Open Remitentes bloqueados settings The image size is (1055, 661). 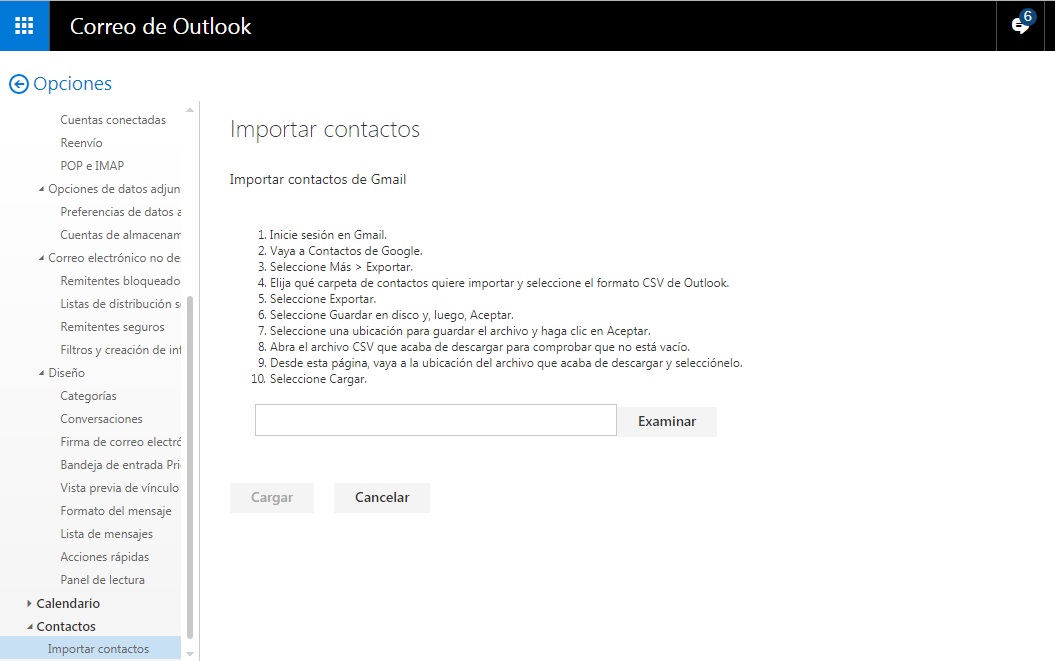(119, 280)
